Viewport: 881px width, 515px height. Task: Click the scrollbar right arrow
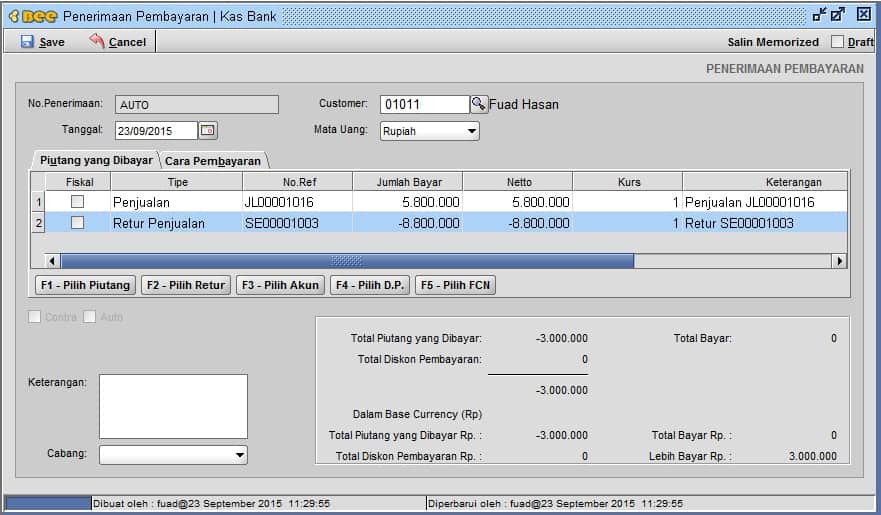[x=839, y=261]
